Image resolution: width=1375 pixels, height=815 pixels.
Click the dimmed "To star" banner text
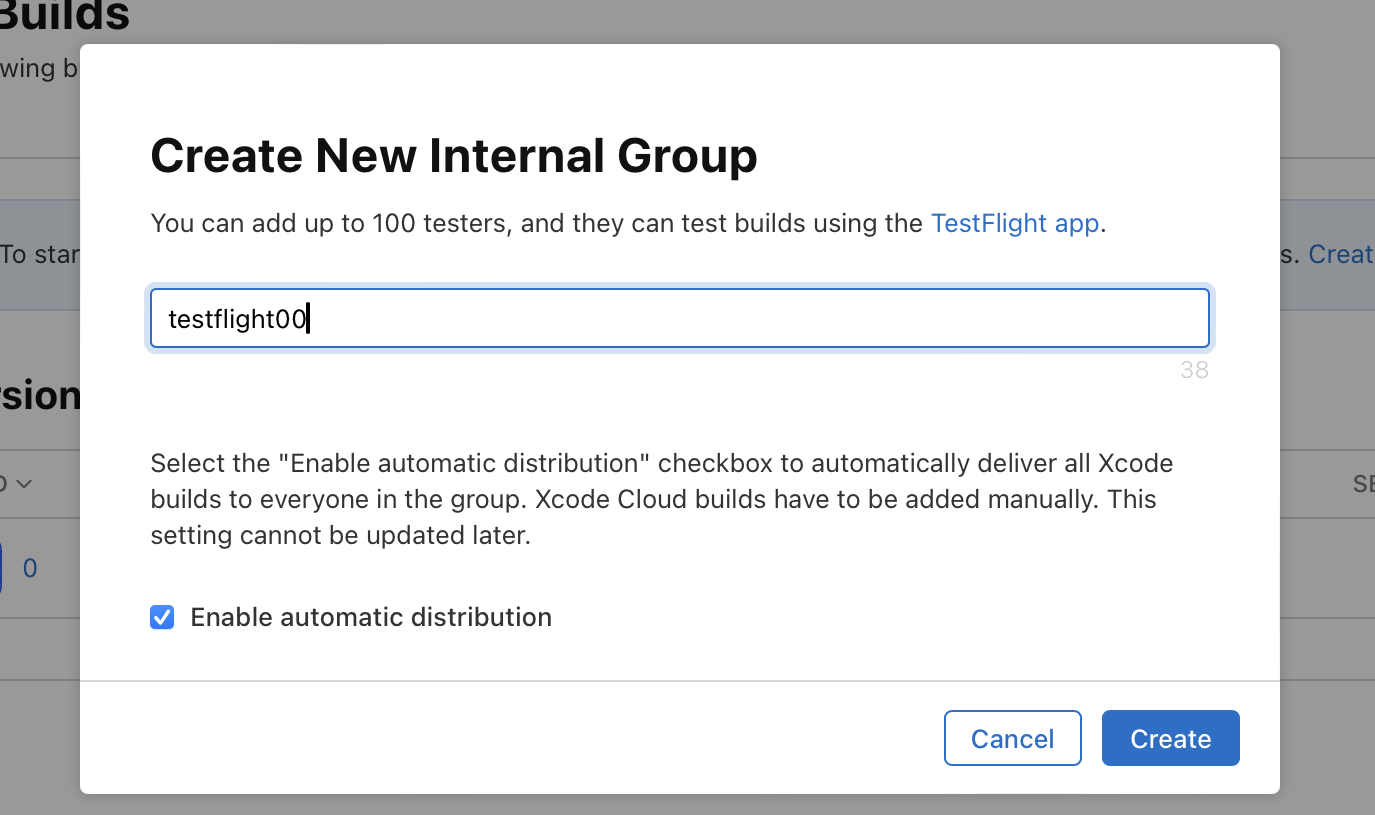pyautogui.click(x=40, y=254)
